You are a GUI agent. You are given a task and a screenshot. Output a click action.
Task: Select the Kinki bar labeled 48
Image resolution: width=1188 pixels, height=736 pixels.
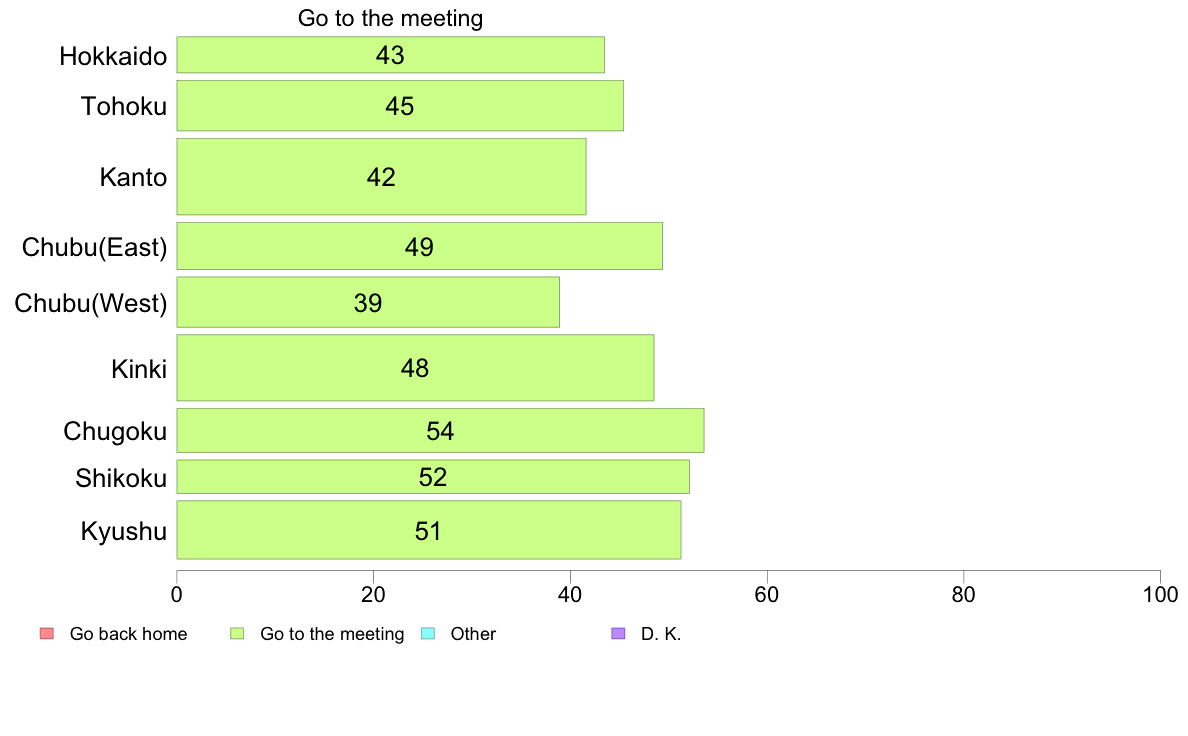415,368
